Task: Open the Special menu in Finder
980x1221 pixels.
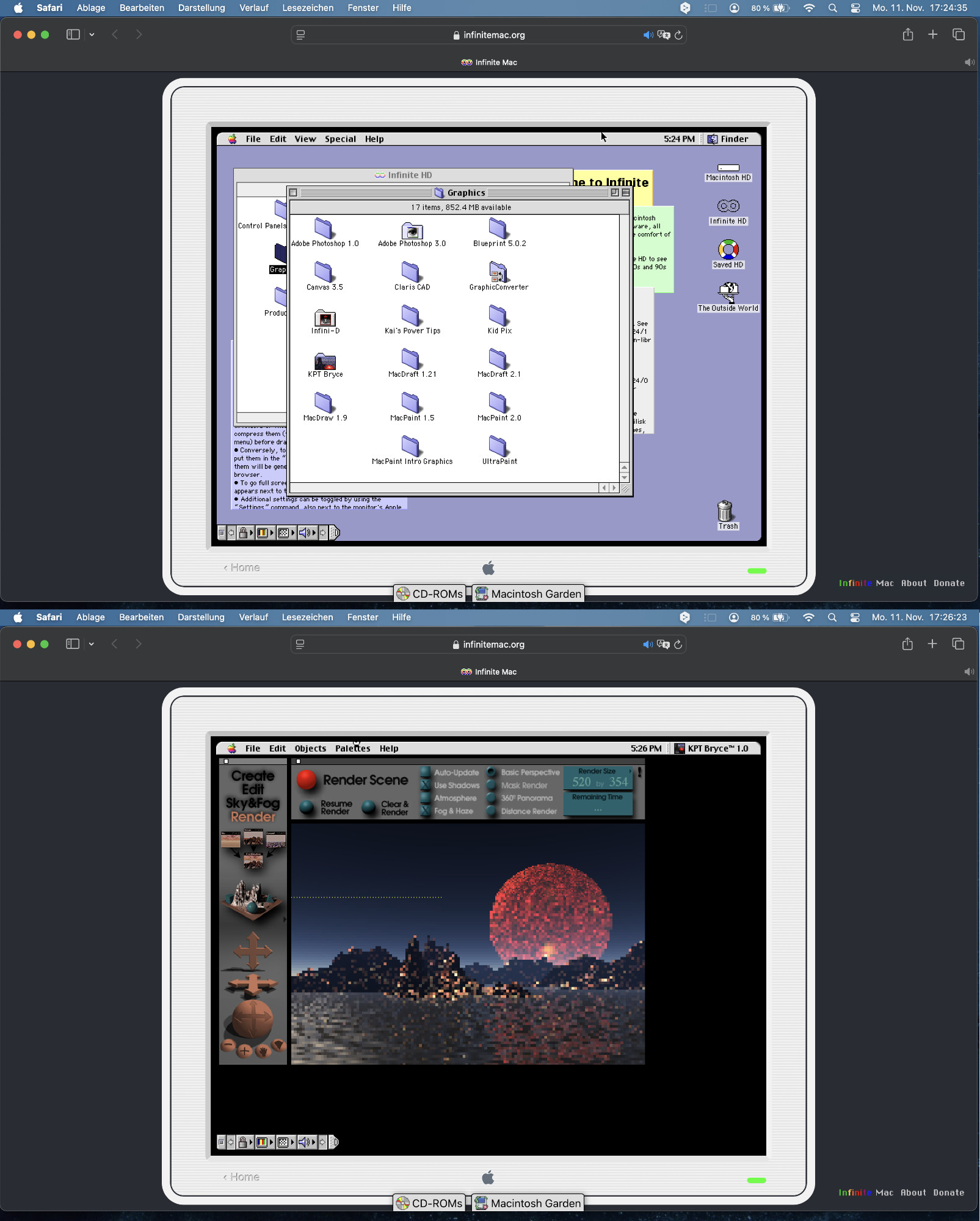Action: click(340, 139)
